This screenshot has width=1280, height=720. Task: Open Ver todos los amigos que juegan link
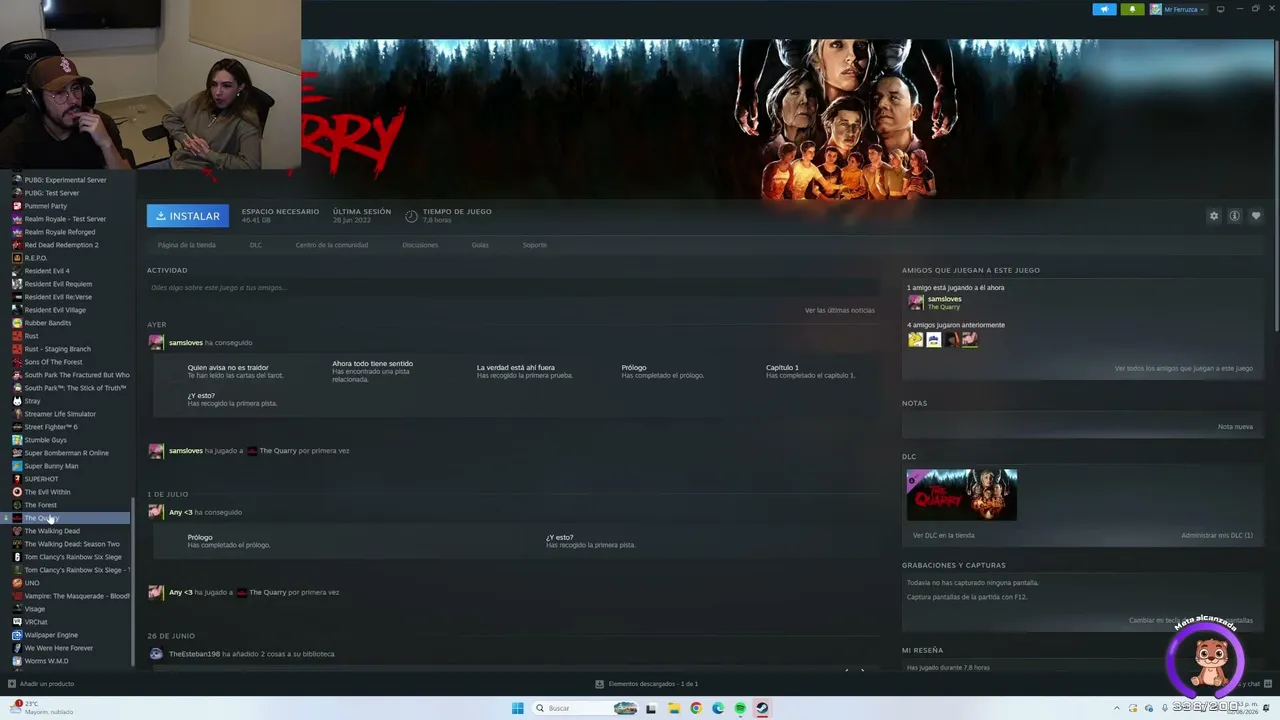click(1184, 368)
